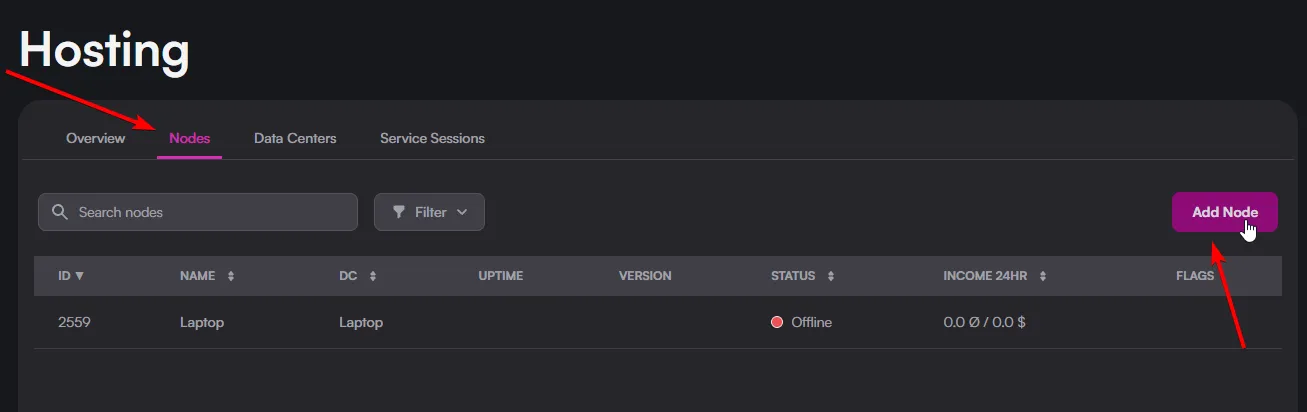Sort nodes by the DC sort arrows
This screenshot has height=412, width=1307.
point(373,276)
